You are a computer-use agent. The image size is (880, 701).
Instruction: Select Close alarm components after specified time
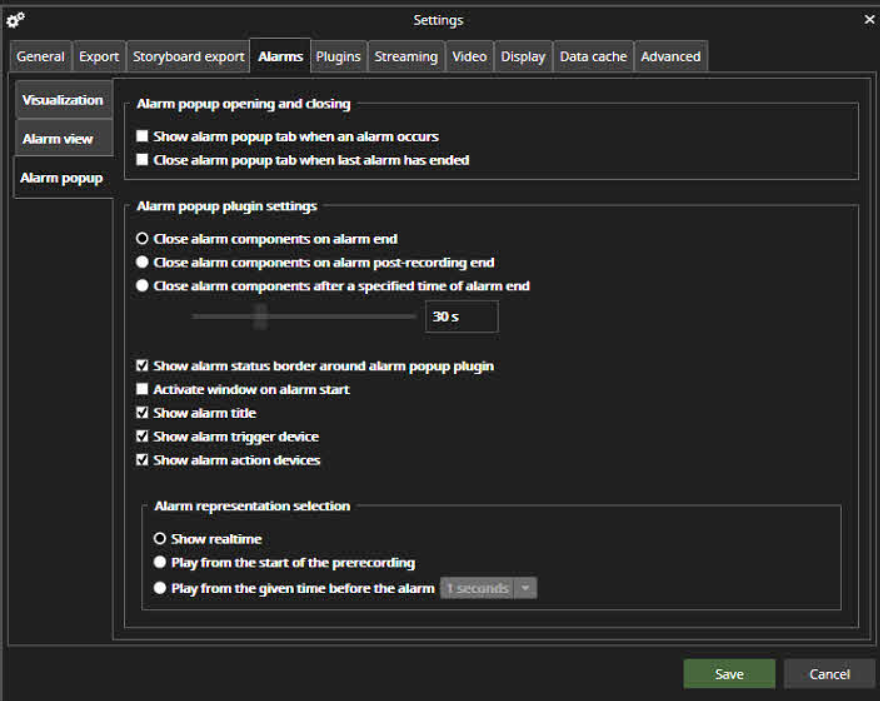[x=143, y=286]
